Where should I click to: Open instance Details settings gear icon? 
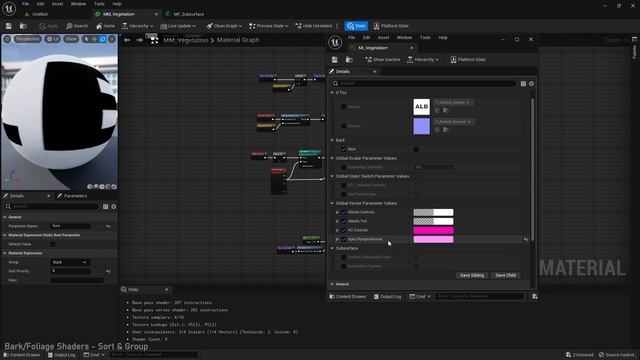[531, 84]
